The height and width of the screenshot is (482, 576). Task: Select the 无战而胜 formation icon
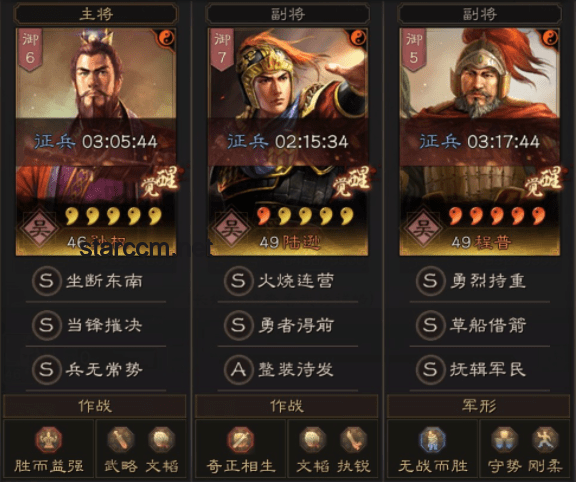(432, 439)
